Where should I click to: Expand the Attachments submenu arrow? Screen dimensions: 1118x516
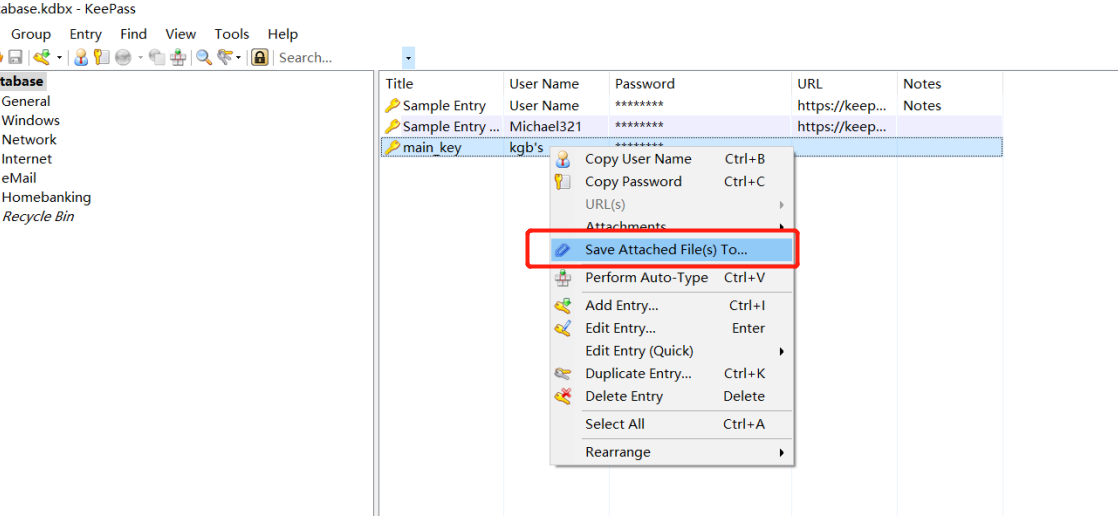782,227
